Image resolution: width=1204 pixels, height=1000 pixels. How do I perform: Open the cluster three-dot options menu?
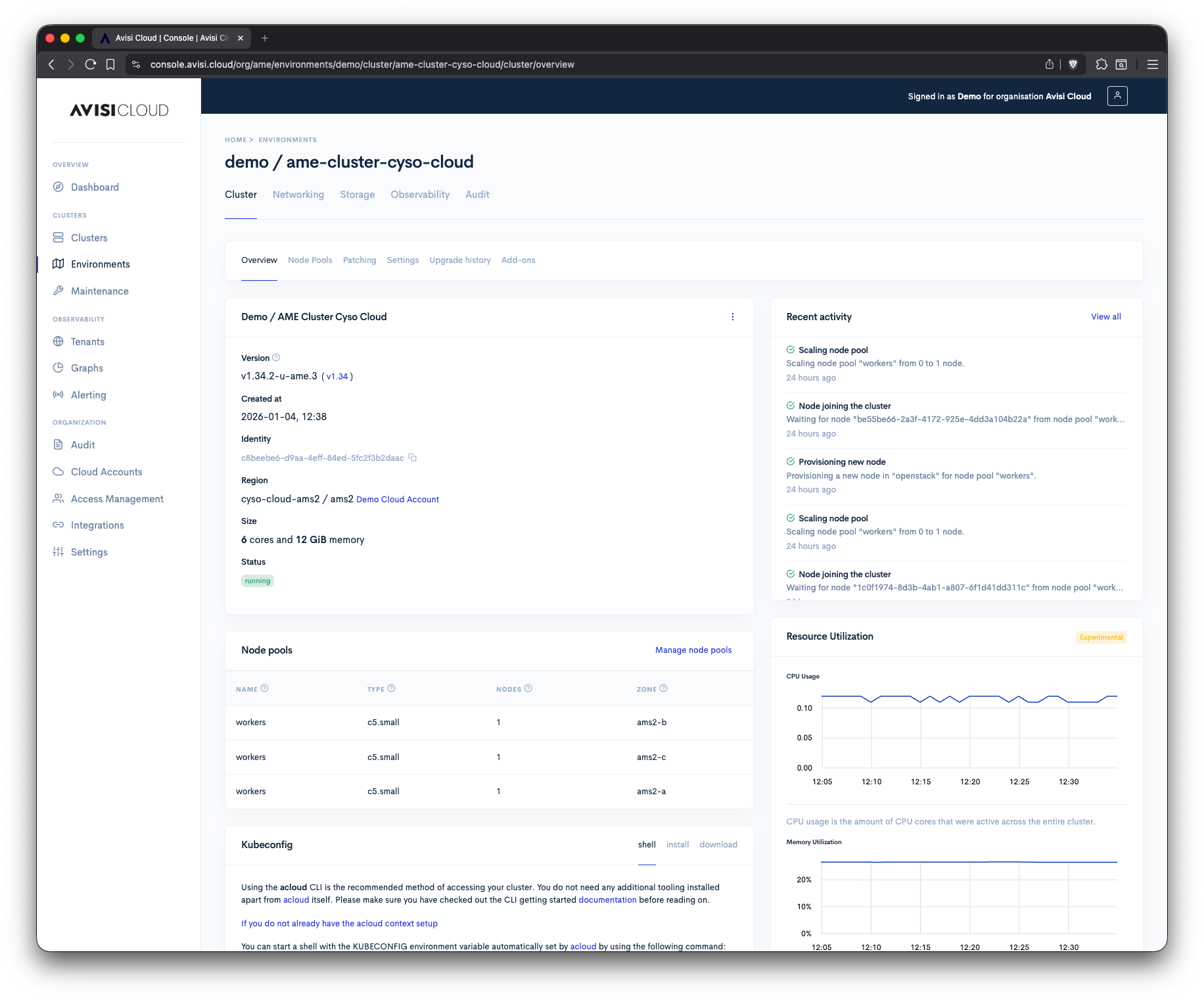[733, 316]
